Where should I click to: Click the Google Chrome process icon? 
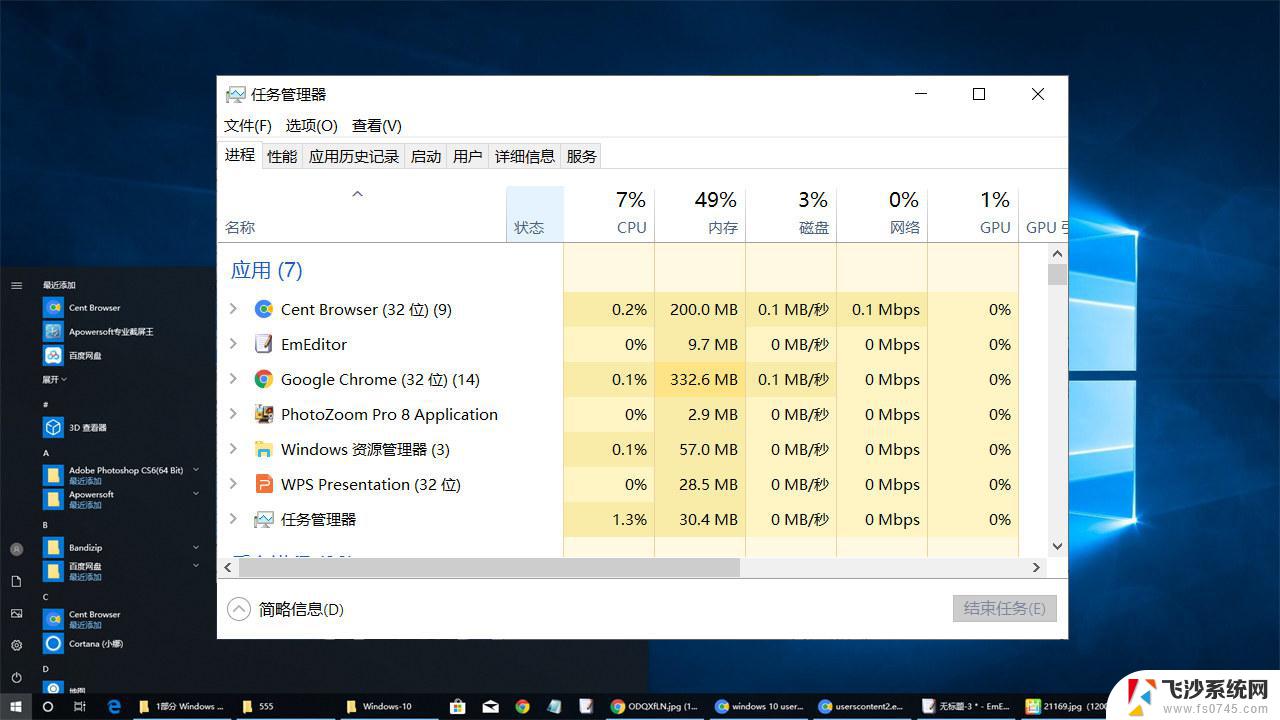(x=264, y=379)
